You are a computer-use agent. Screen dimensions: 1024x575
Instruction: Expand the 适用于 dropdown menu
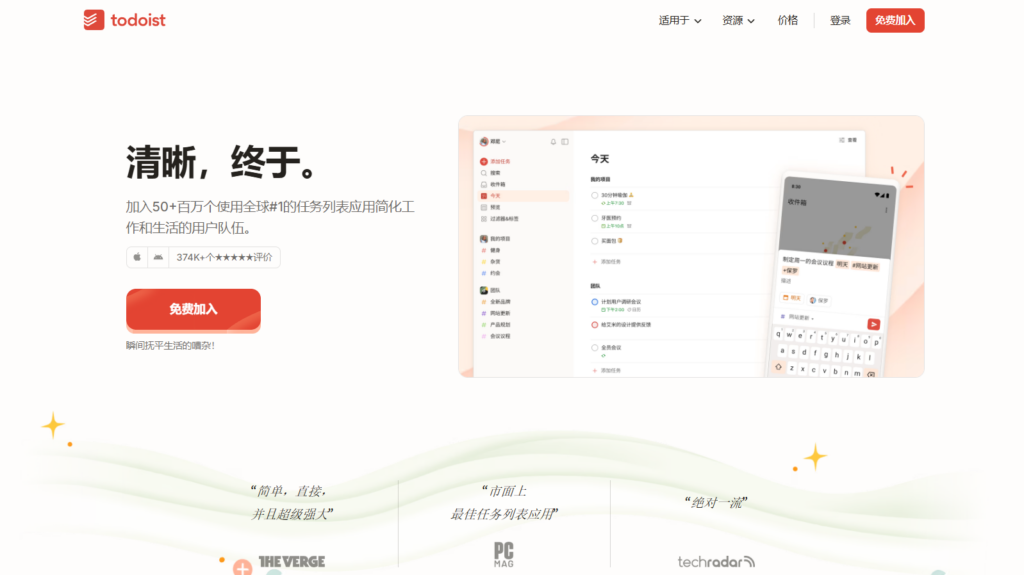(680, 20)
